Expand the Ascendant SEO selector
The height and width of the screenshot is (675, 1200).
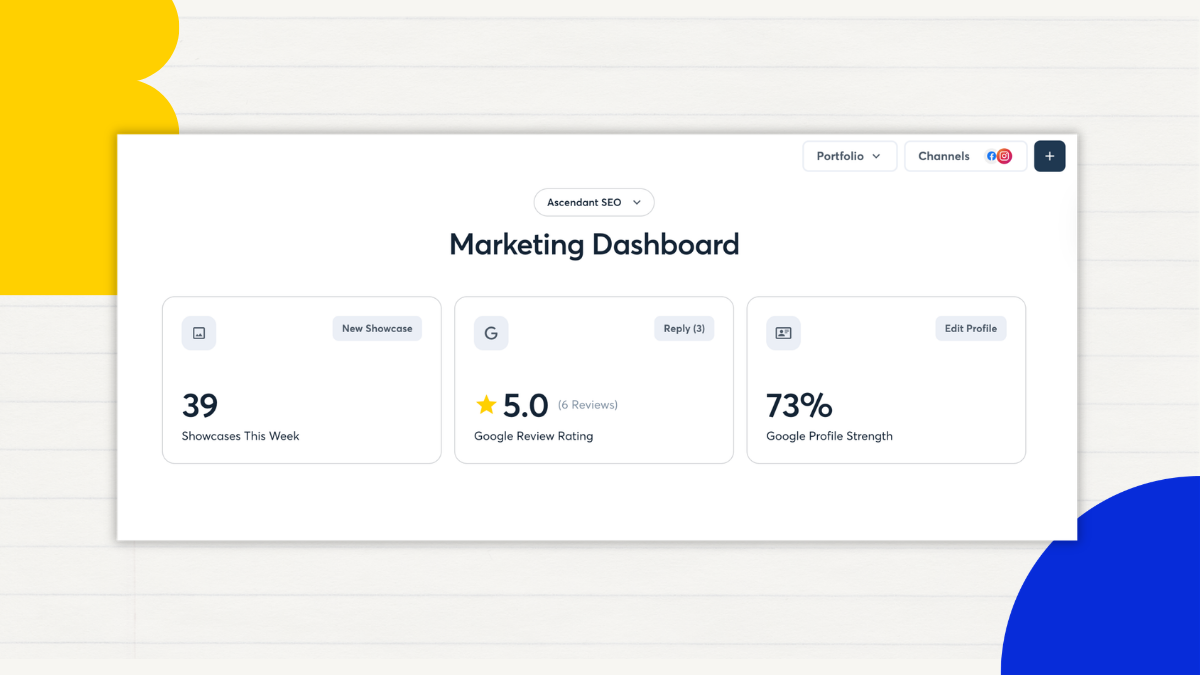594,202
